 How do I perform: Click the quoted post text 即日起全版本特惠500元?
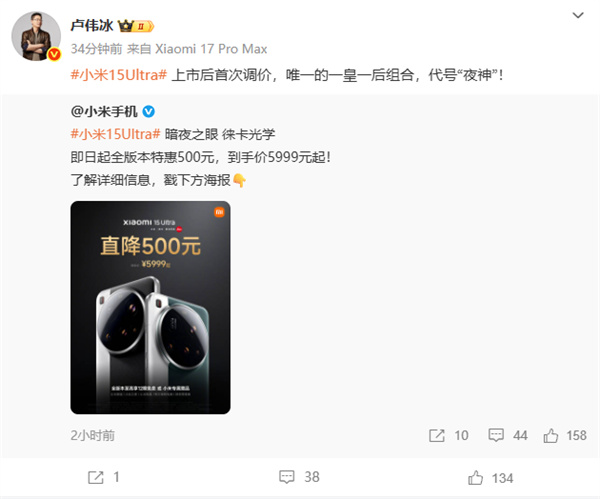coord(144,157)
